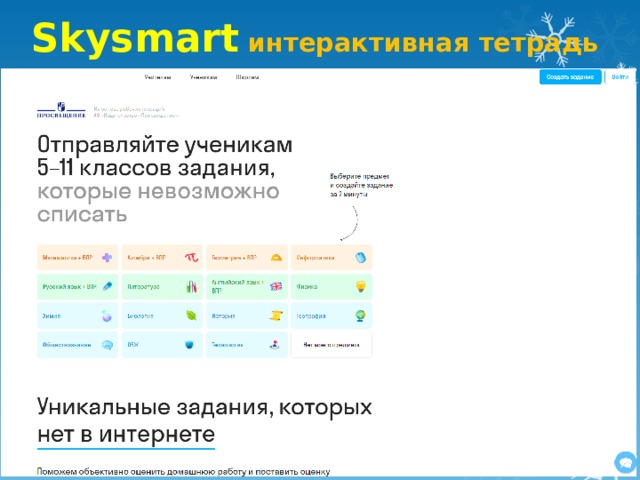Open the Школам menu item
The height and width of the screenshot is (480, 640).
(247, 77)
